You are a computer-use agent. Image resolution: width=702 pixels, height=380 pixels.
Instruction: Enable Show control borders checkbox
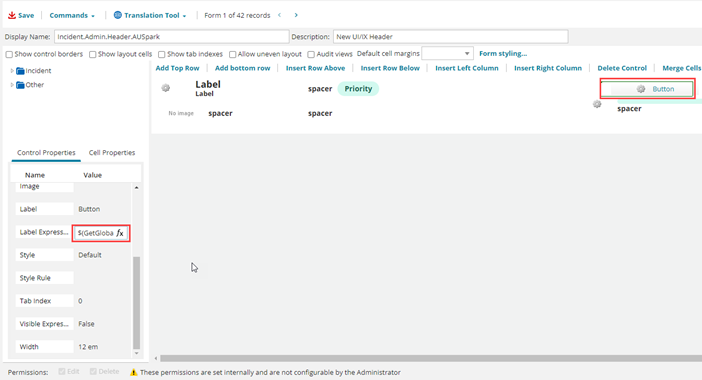click(9, 54)
